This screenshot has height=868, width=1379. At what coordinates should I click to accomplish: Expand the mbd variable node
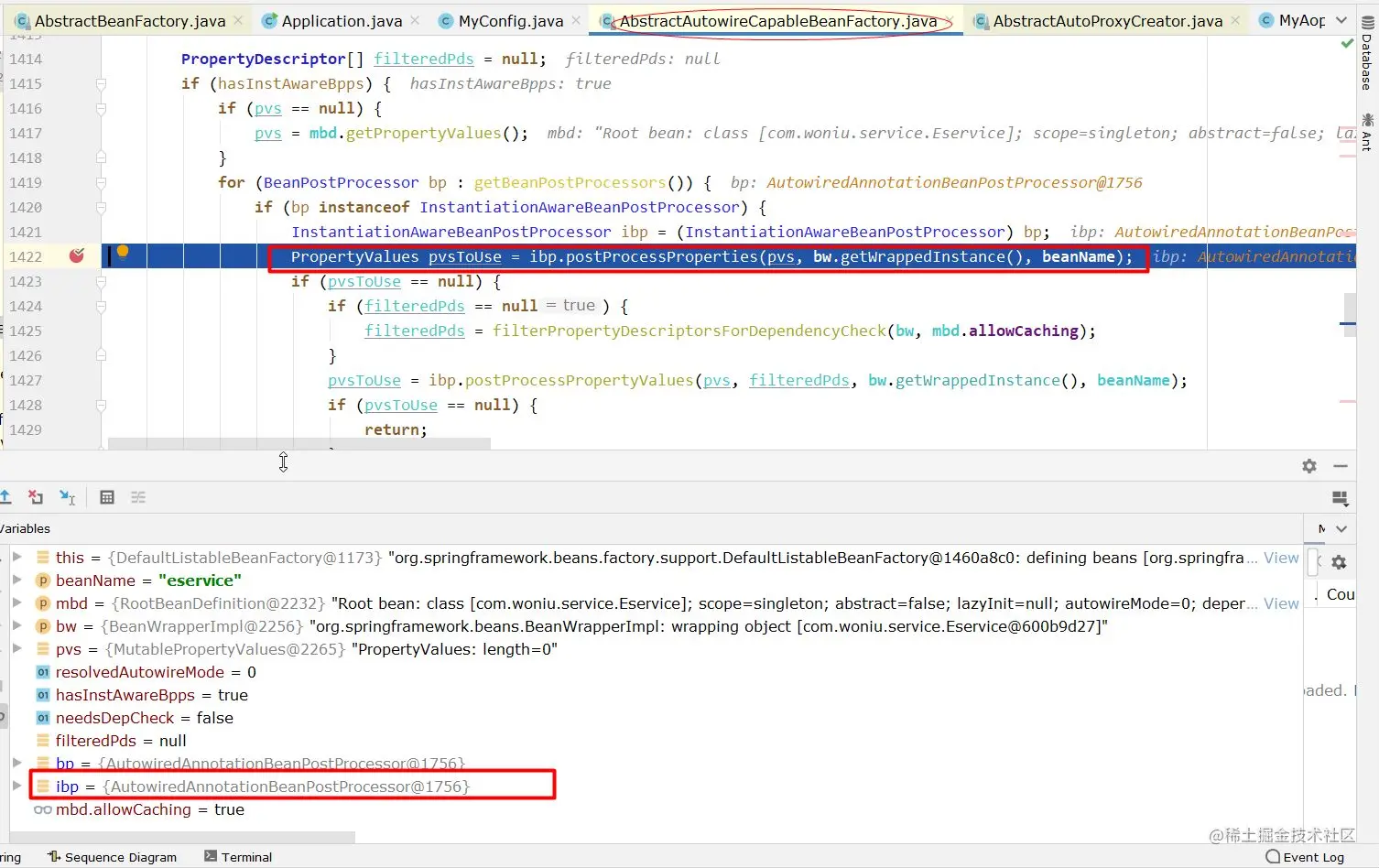point(16,602)
